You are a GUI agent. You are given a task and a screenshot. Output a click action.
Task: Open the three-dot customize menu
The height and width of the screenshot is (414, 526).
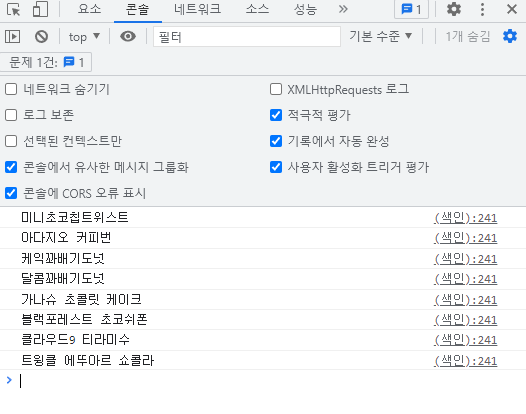(x=482, y=9)
